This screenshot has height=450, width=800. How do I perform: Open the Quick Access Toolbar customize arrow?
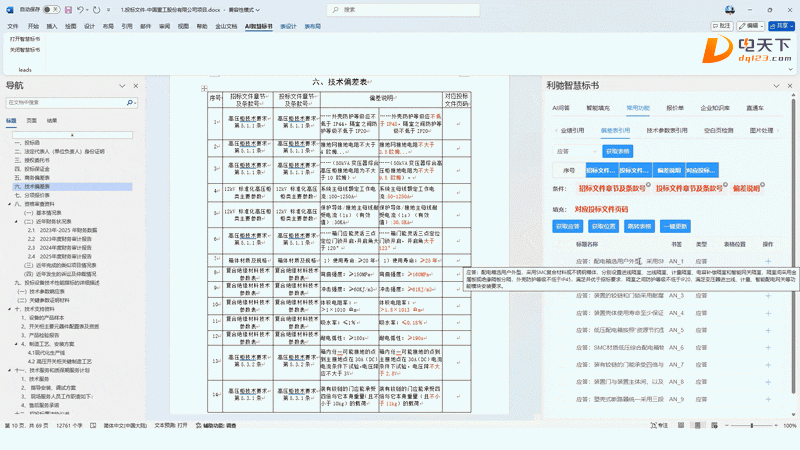click(x=108, y=10)
